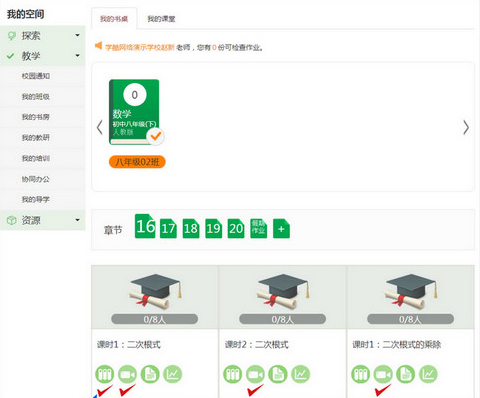This screenshot has height=398, width=480.
Task: Click the chart icon under 二次根式的乘除
Action: coord(428,374)
